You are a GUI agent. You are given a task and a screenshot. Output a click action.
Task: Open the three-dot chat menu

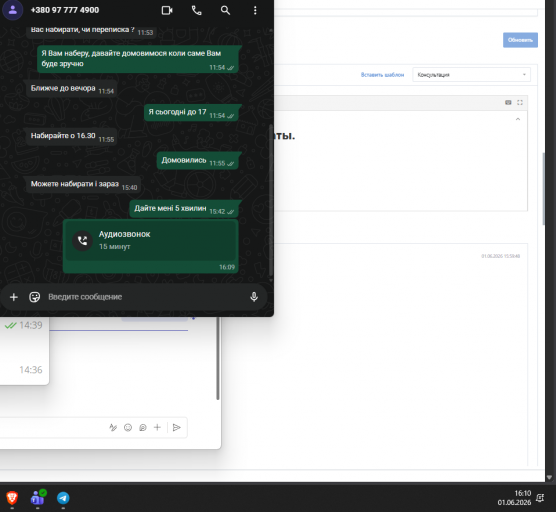pyautogui.click(x=255, y=10)
